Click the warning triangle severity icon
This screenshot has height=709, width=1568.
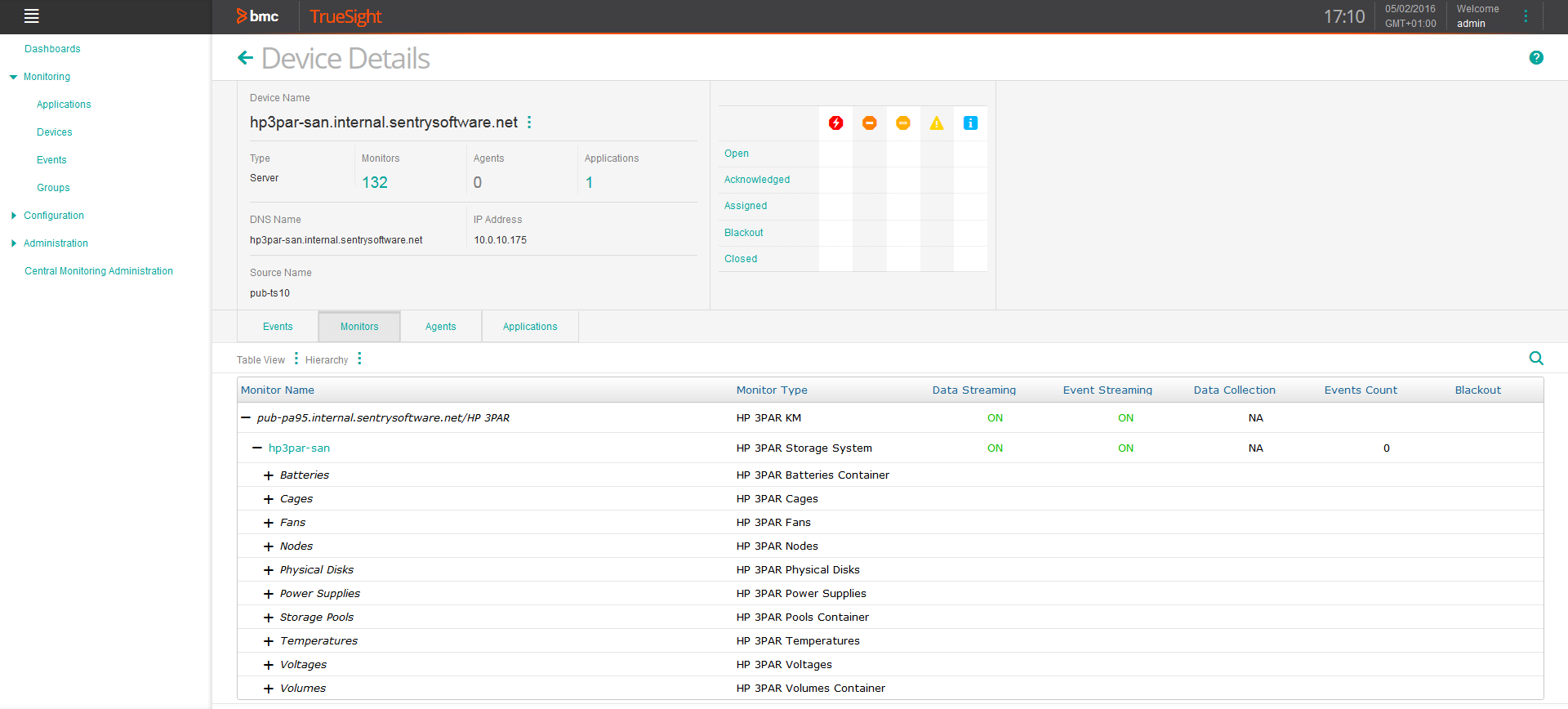click(936, 123)
